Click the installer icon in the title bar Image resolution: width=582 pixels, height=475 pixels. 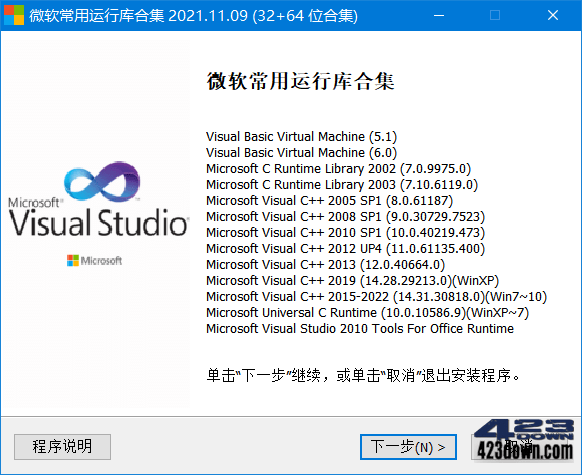[x=14, y=15]
